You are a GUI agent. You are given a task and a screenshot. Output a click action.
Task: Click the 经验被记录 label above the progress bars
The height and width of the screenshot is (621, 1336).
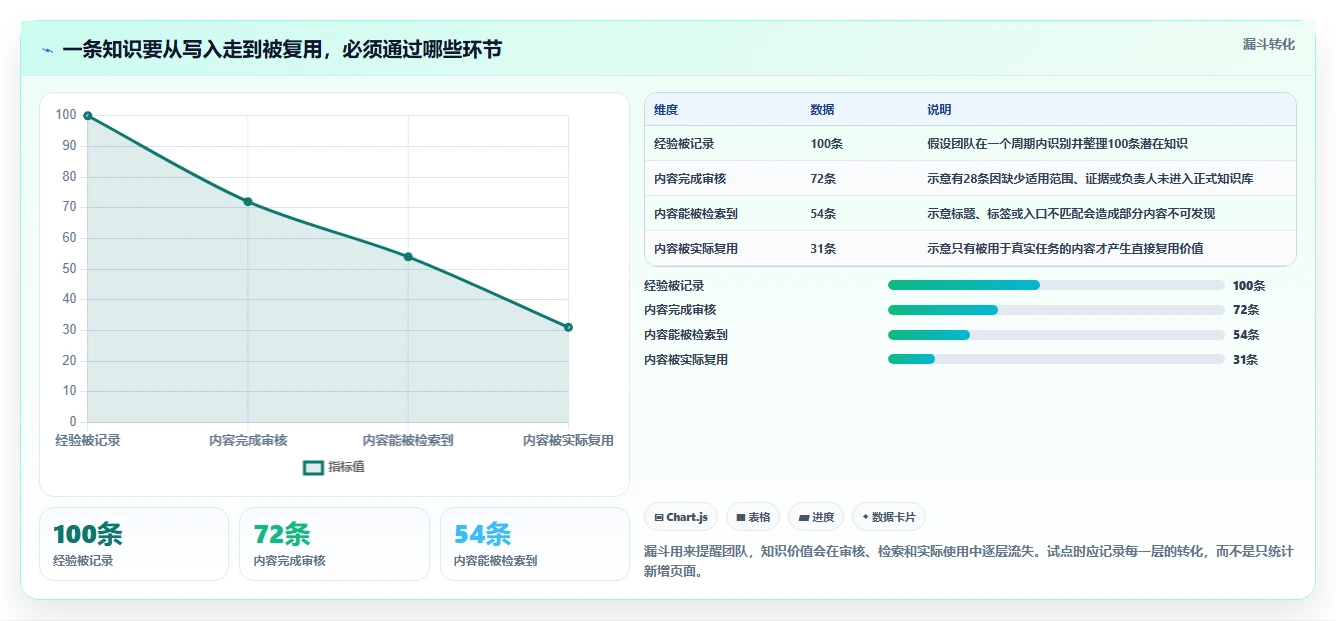click(x=674, y=286)
